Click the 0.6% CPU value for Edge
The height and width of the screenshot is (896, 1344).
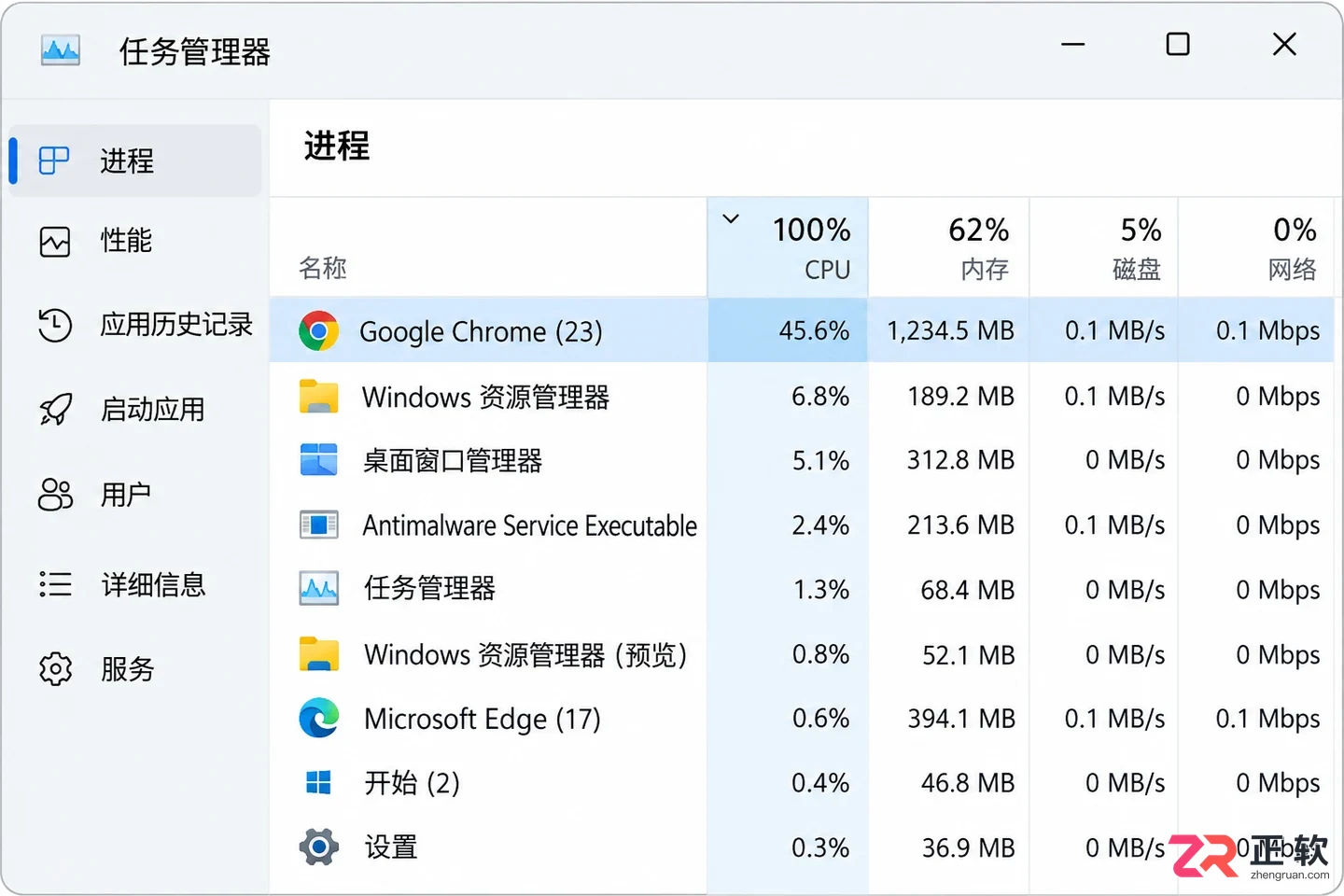820,718
